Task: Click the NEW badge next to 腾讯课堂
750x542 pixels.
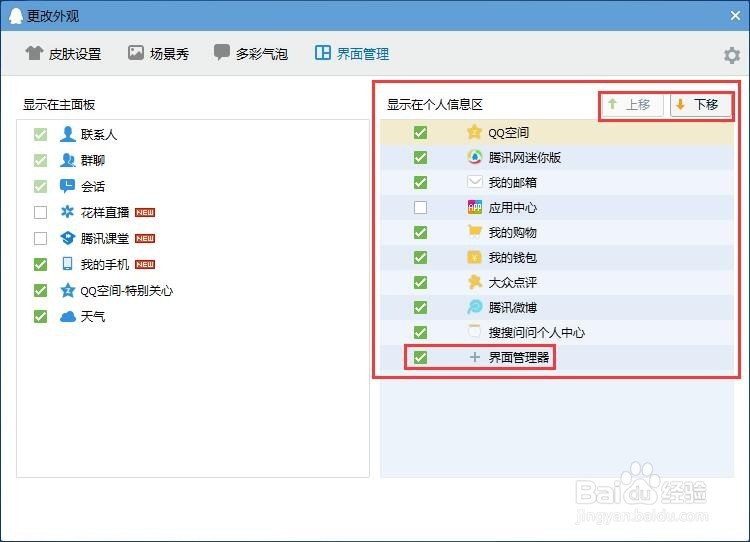Action: click(145, 238)
